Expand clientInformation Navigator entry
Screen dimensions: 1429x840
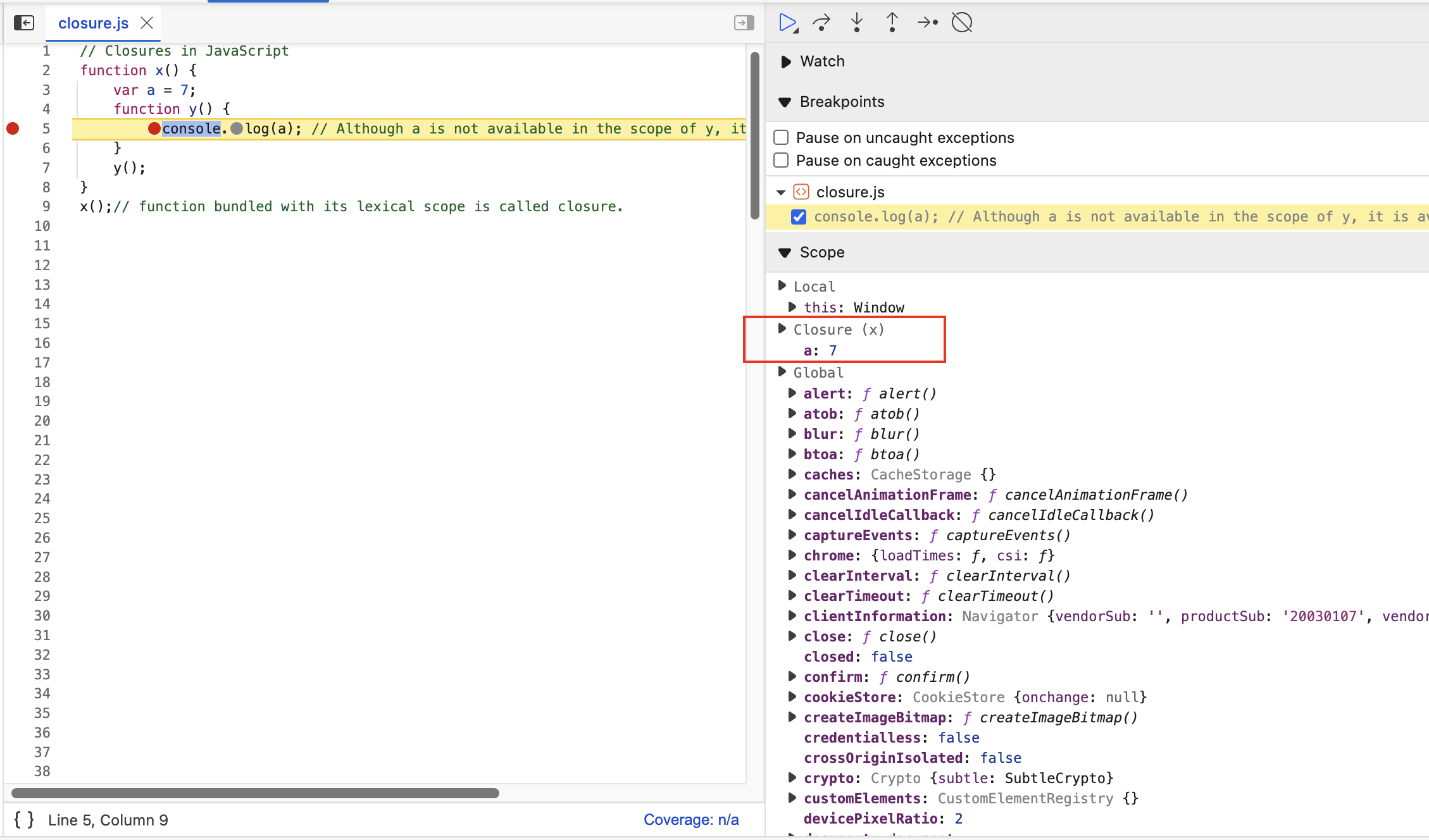tap(792, 615)
